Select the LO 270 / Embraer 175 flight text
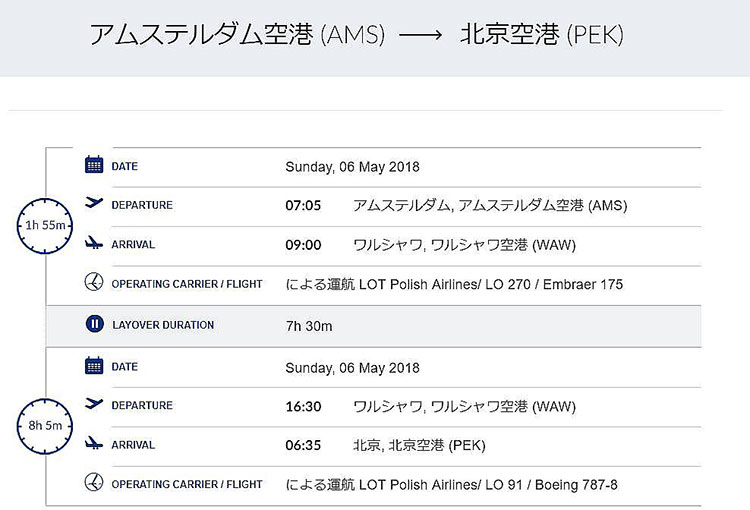 554,285
